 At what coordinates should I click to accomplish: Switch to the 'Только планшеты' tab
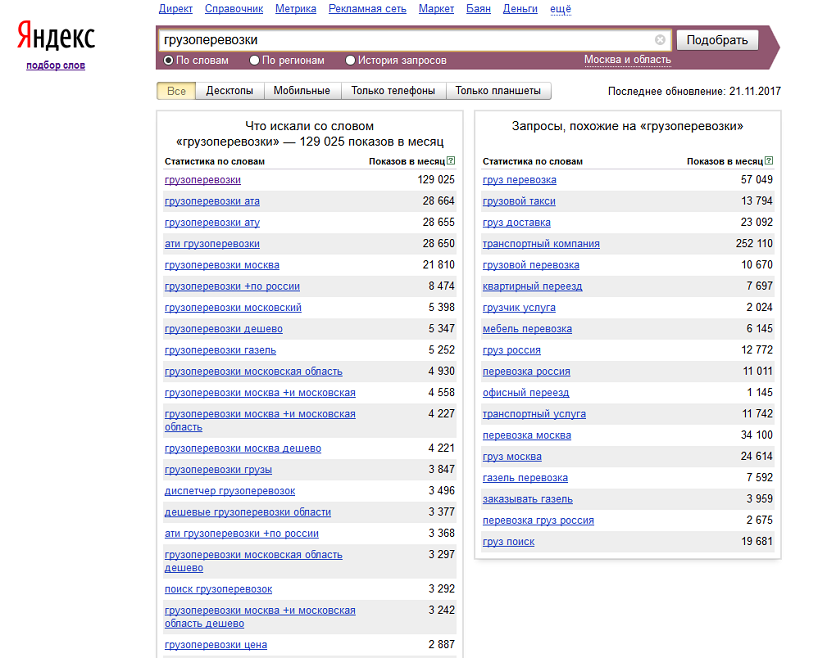click(x=498, y=91)
